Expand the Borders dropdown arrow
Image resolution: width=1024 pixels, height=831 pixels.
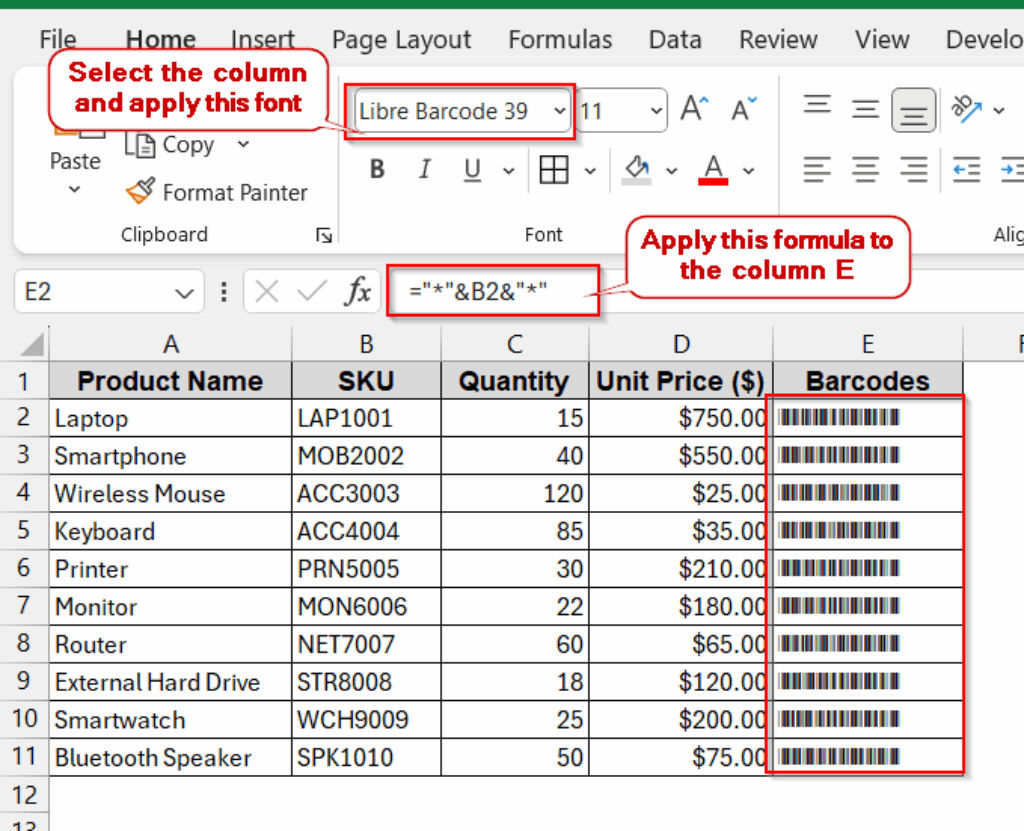[590, 170]
